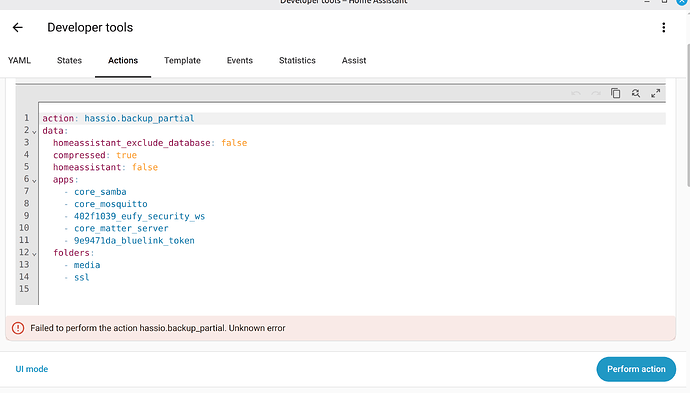690x393 pixels.
Task: Click the 402f1039_eufy_security_ws entry
Action: coord(139,217)
